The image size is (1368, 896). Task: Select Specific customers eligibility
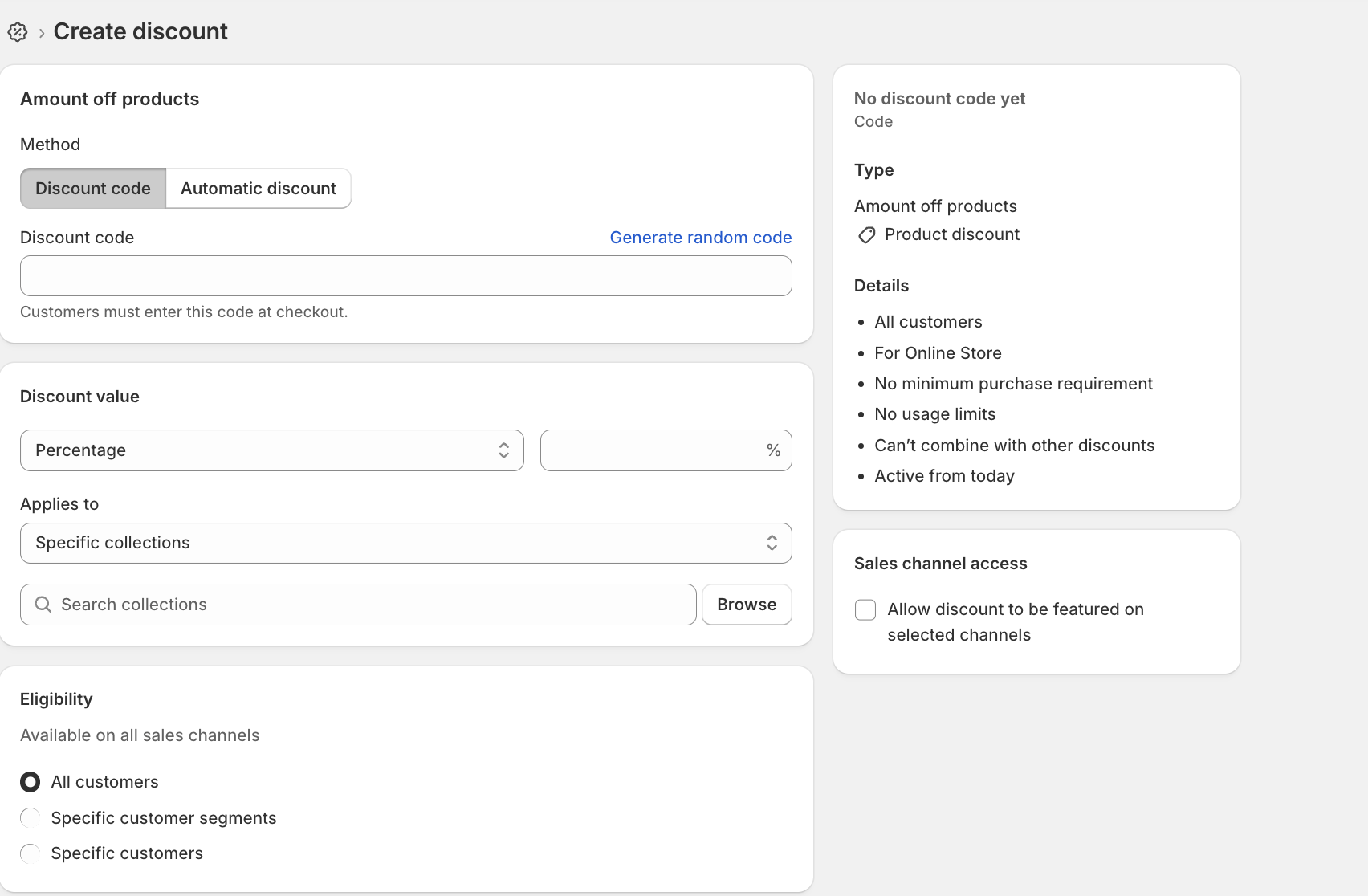[x=30, y=853]
